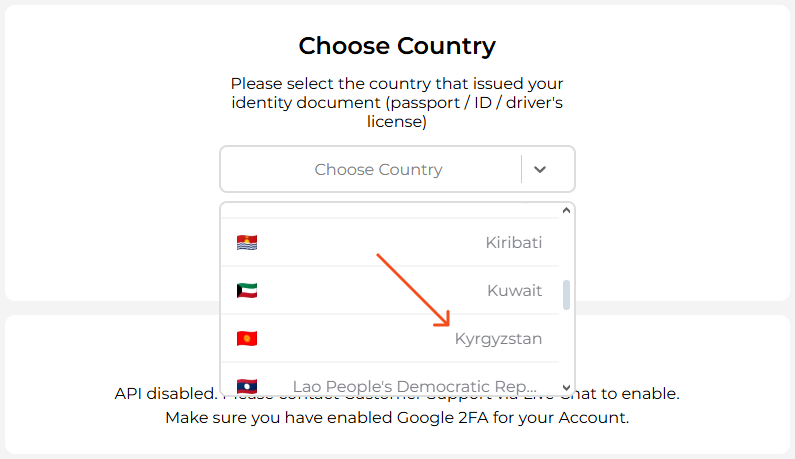
Task: Select Kiribati from the country list
Action: (390, 242)
